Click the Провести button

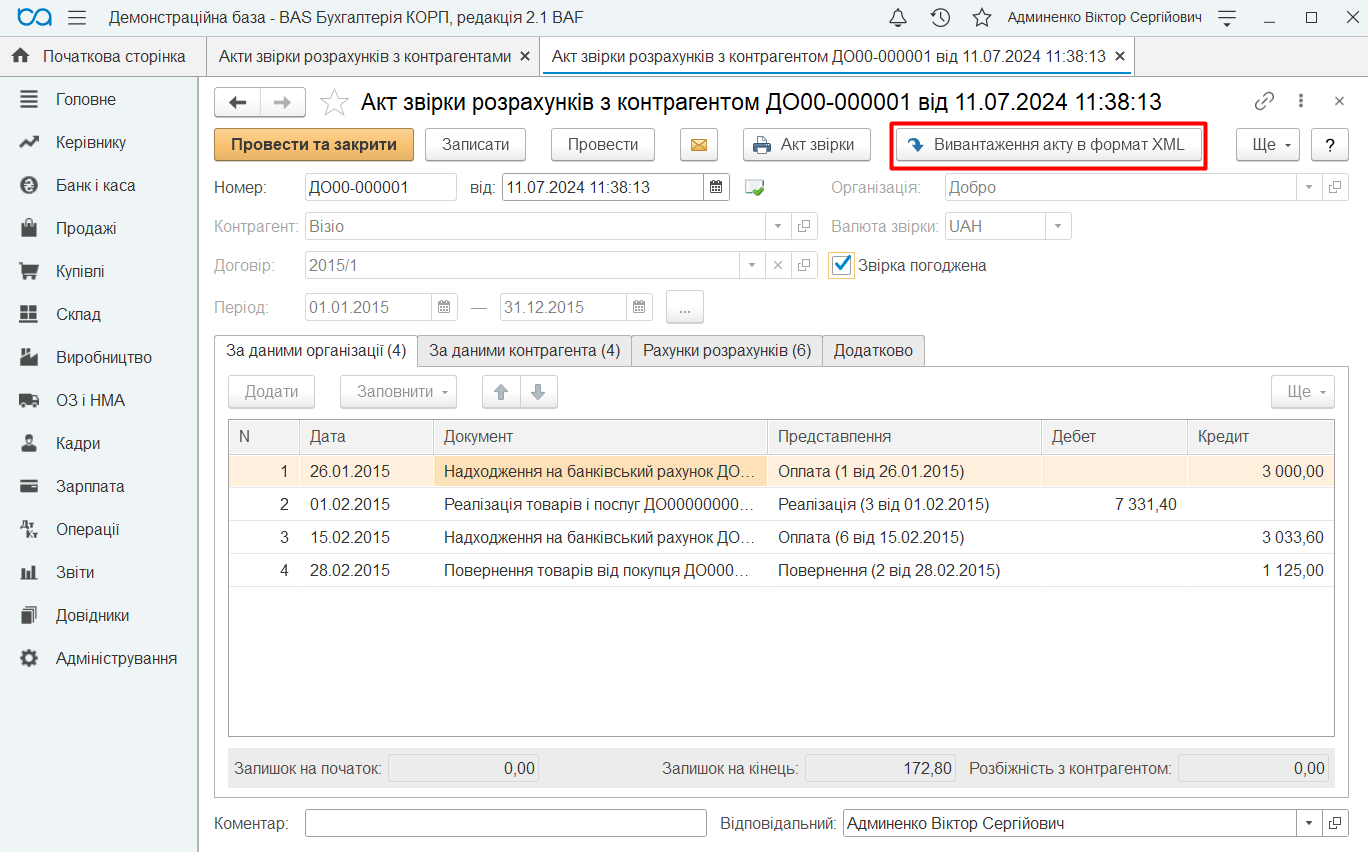(x=603, y=145)
